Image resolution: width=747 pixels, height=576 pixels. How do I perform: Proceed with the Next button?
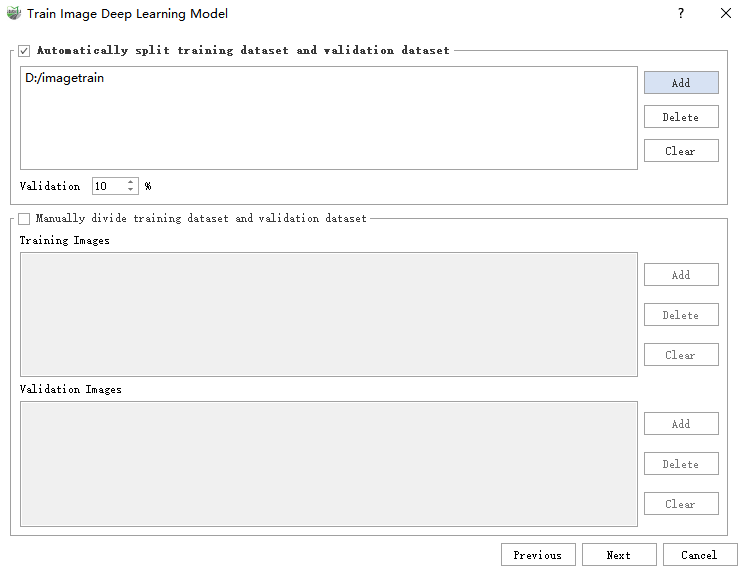click(x=618, y=555)
